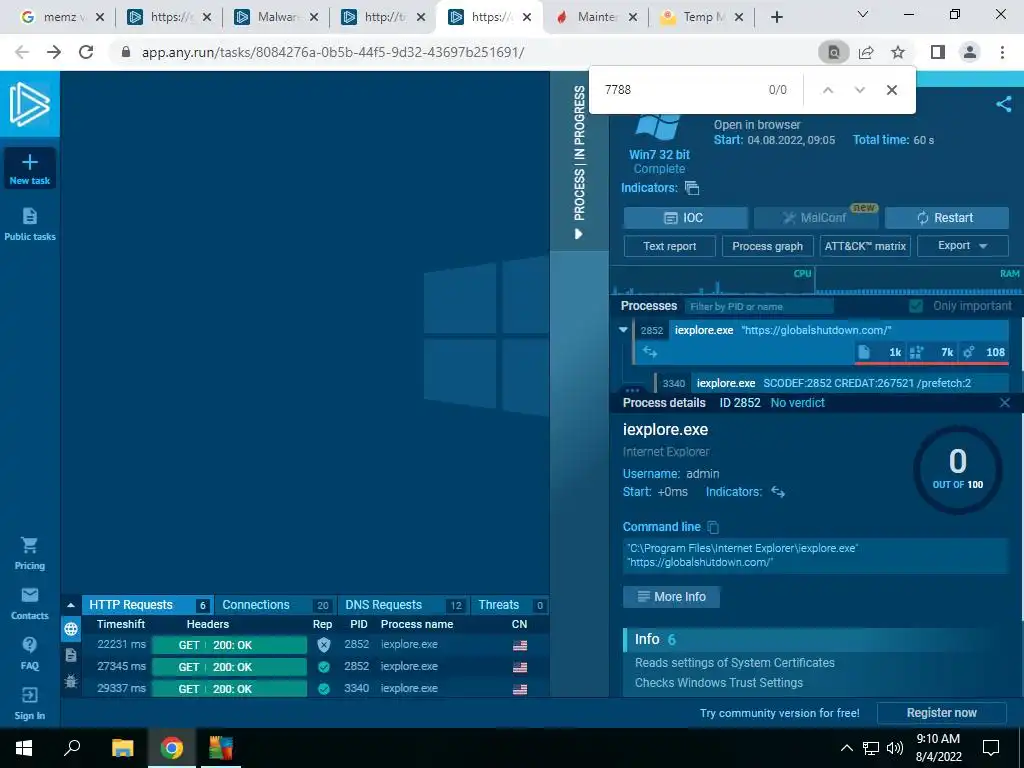The width and height of the screenshot is (1024, 768).
Task: Click the share icon in task panel
Action: coord(1004,104)
